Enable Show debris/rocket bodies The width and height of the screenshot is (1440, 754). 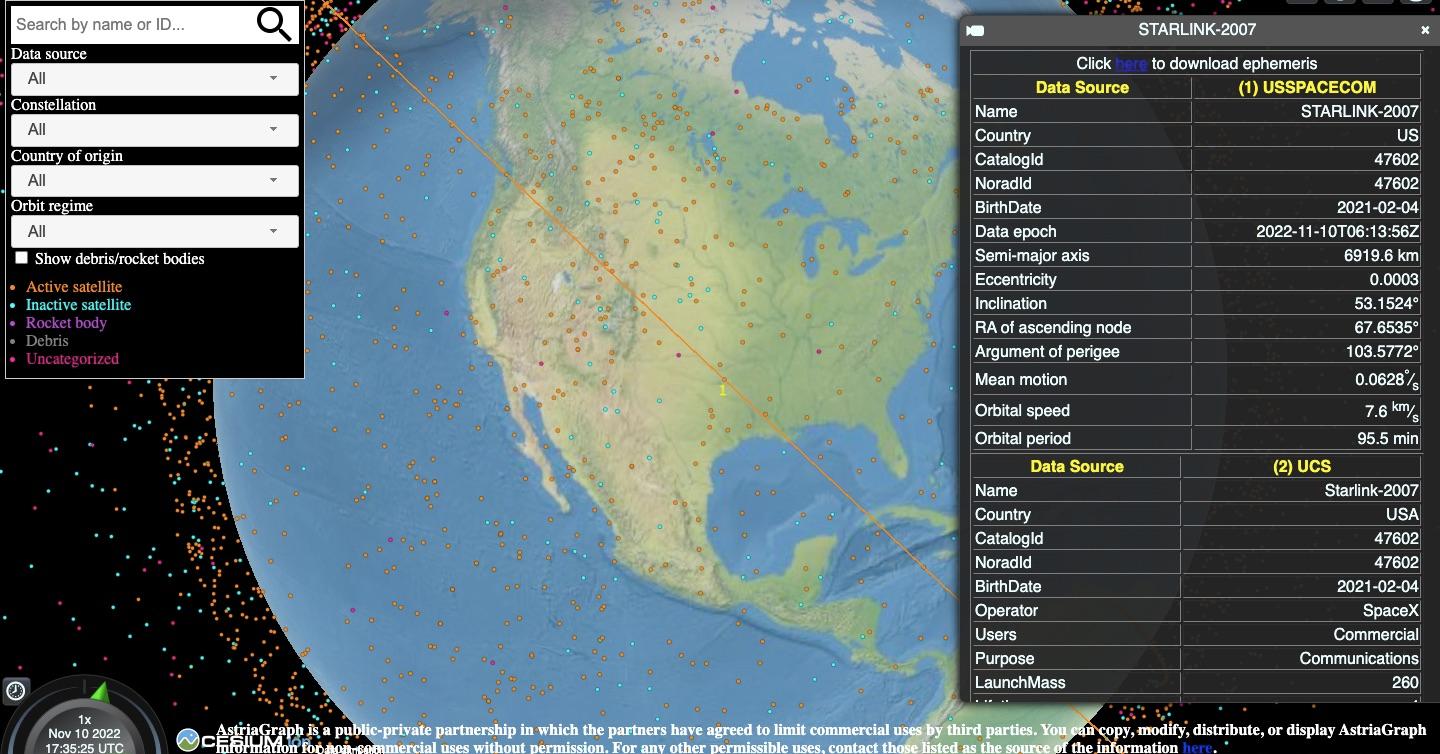coord(21,257)
